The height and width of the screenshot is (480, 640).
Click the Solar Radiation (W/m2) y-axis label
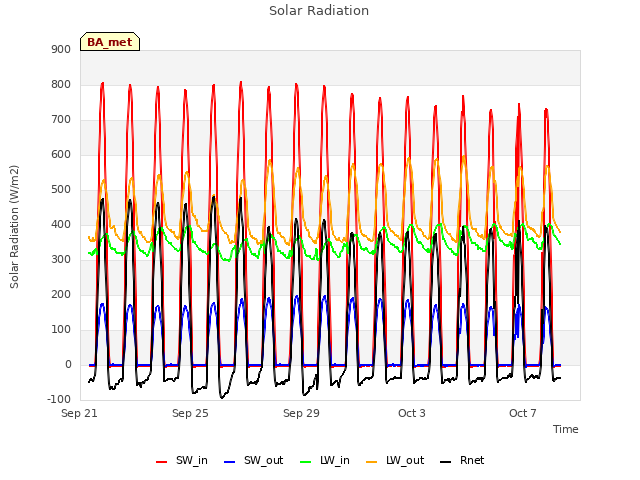[x=14, y=227]
